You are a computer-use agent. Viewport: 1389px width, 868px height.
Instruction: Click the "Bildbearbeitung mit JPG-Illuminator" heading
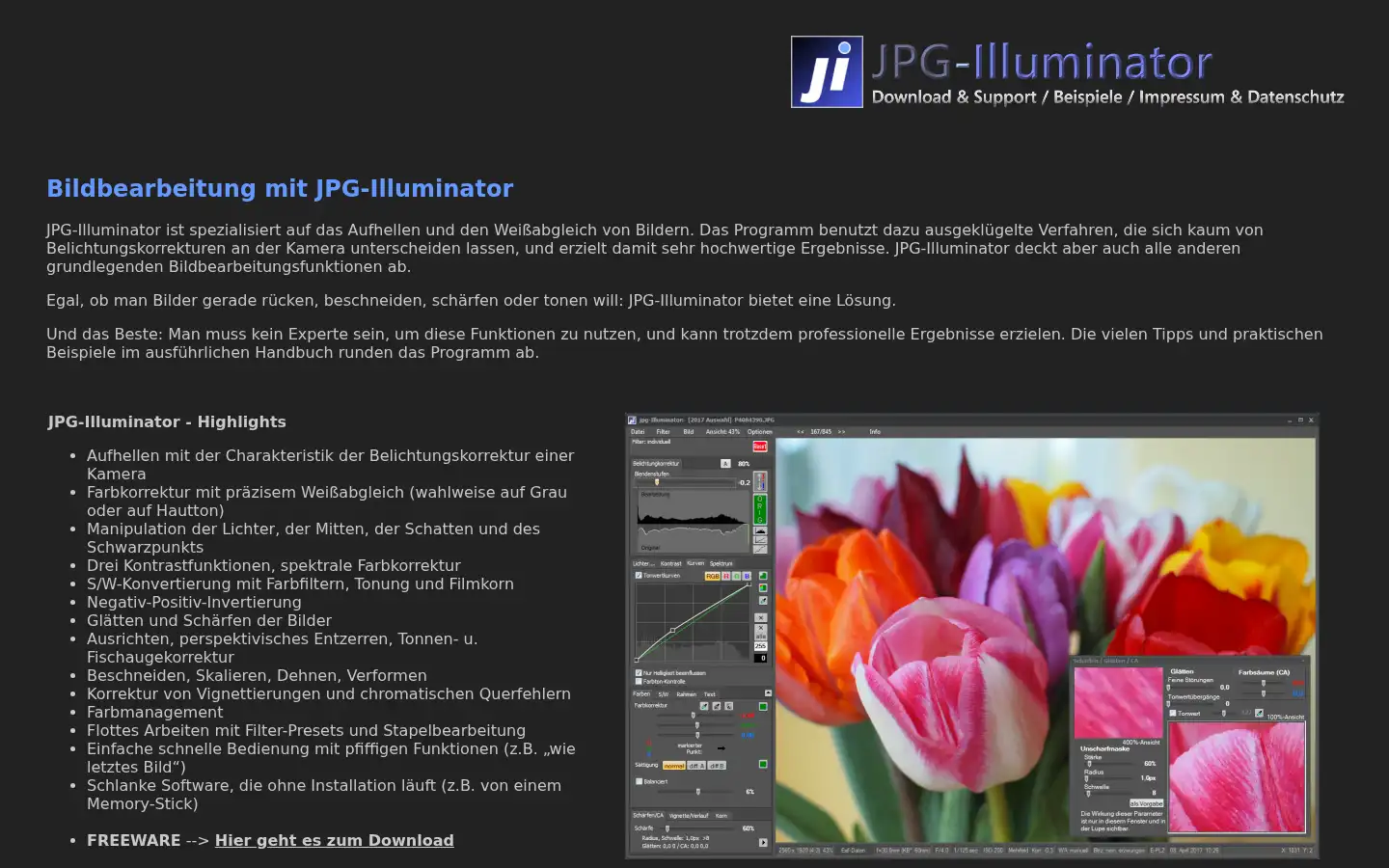pos(280,188)
